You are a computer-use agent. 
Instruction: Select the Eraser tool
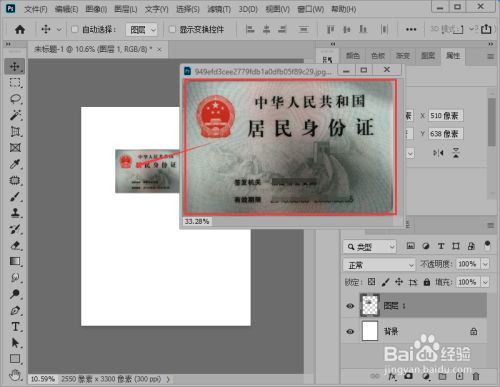tap(15, 245)
